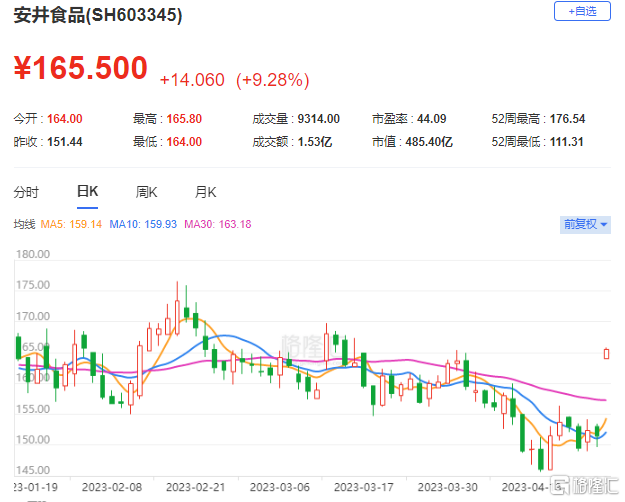The height and width of the screenshot is (502, 625).
Task: Click 成交额 value 1.53亿
Action: click(315, 142)
